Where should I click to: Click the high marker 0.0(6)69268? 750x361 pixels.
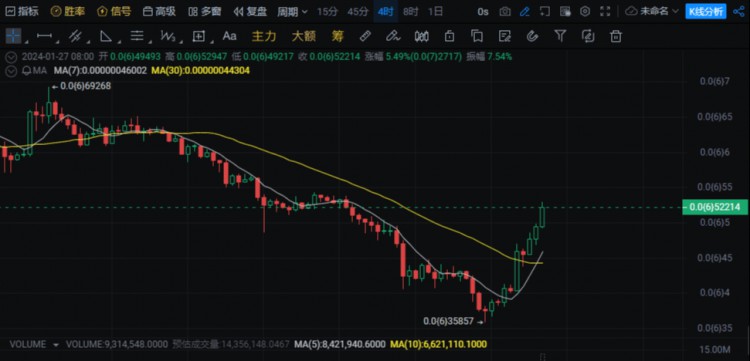pyautogui.click(x=85, y=87)
